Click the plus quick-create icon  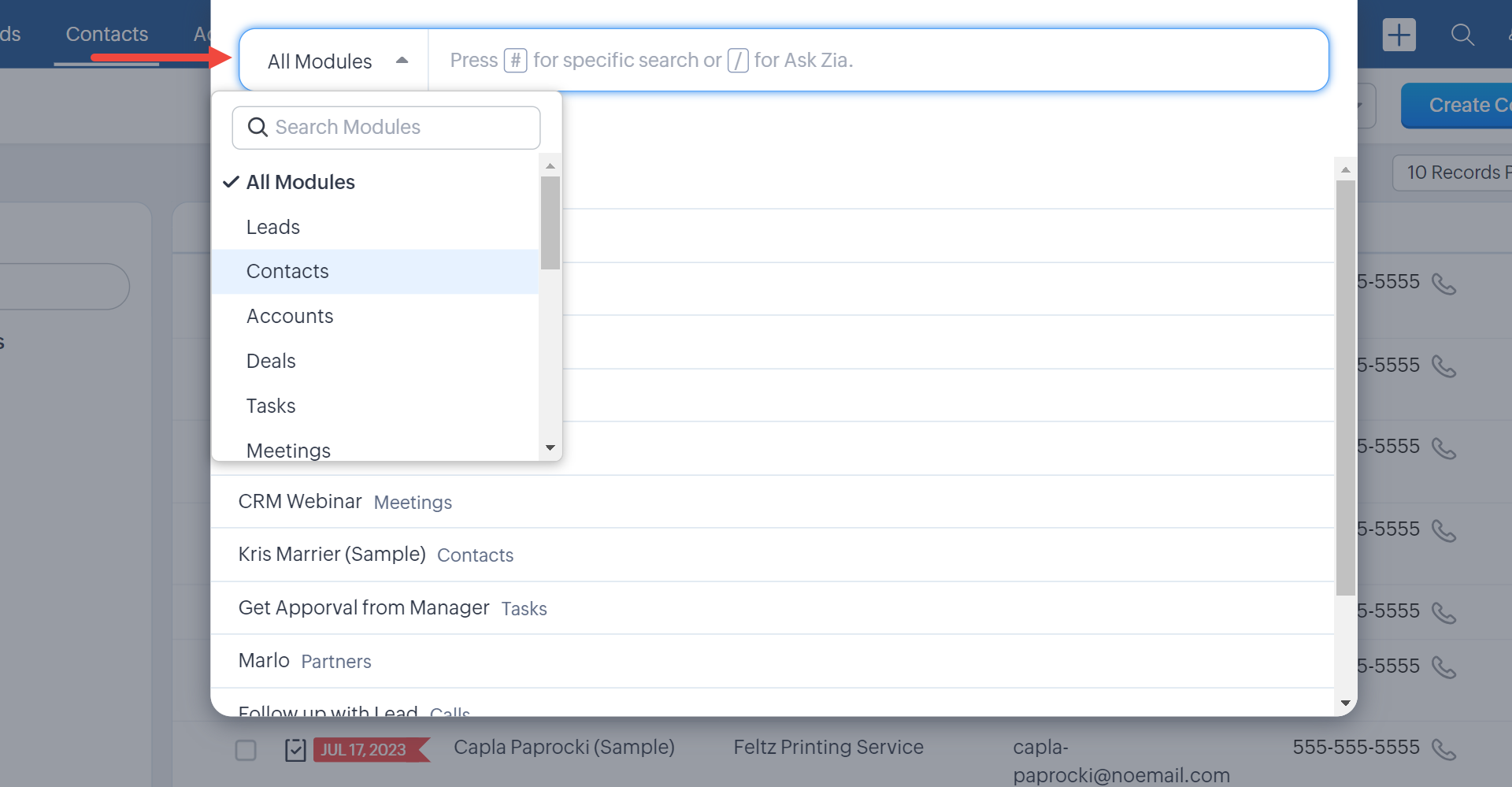[x=1399, y=35]
